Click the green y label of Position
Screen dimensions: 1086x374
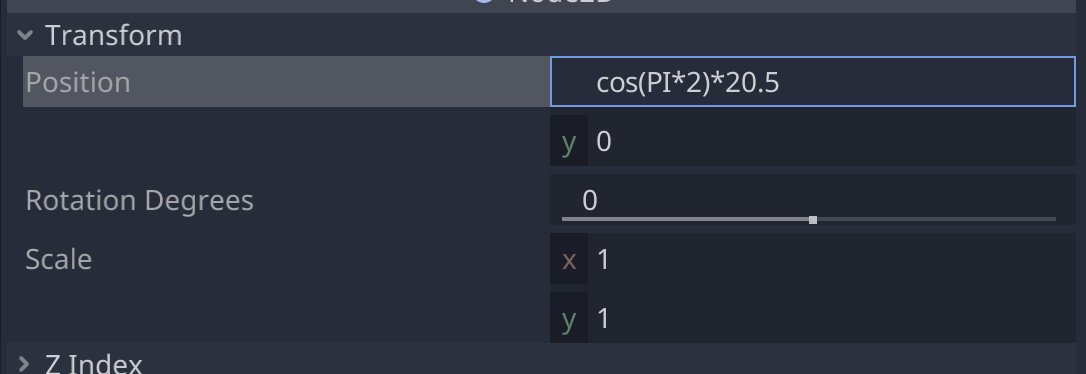tap(569, 142)
